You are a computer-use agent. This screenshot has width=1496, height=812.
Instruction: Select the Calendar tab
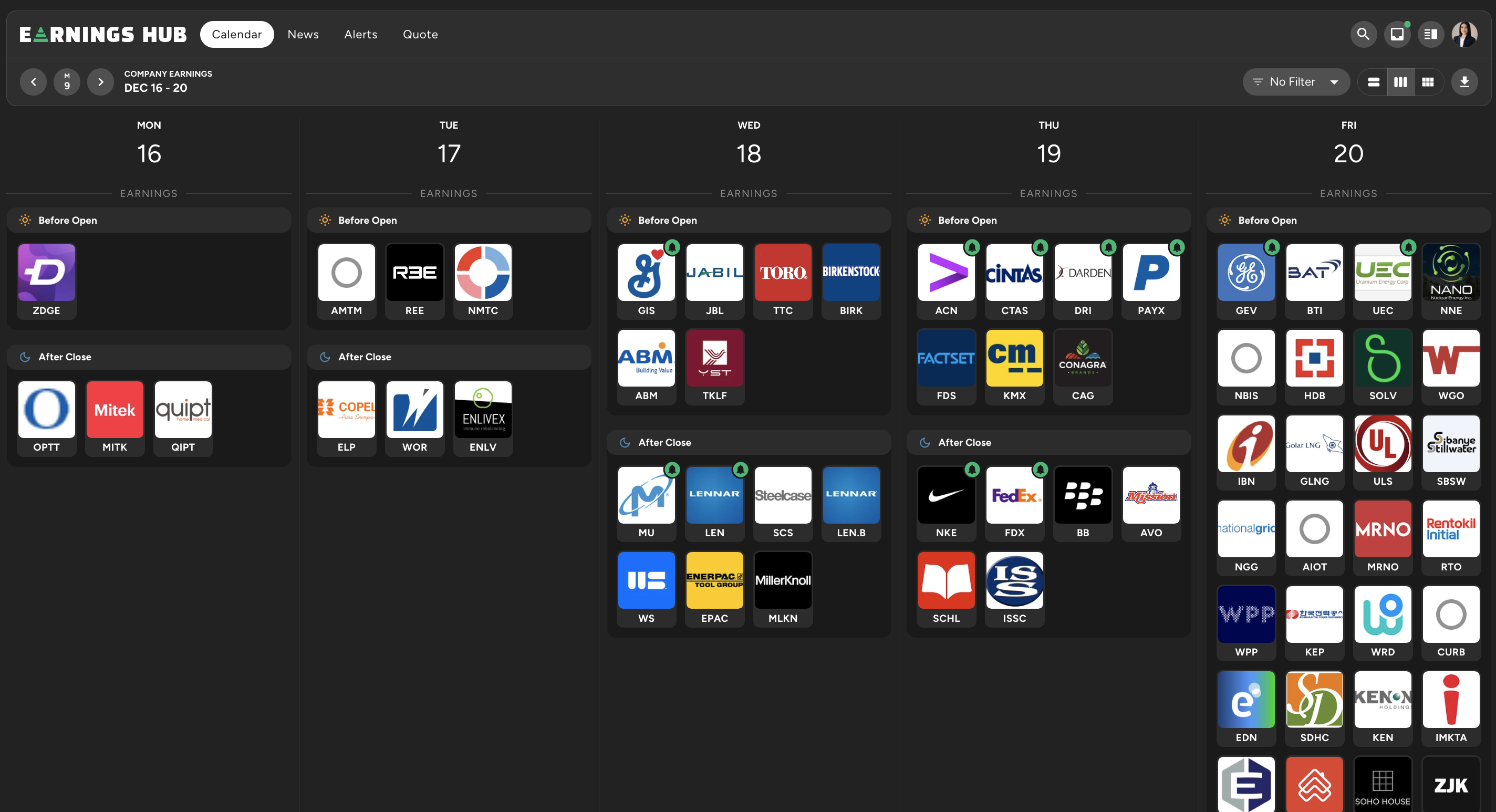pyautogui.click(x=237, y=34)
